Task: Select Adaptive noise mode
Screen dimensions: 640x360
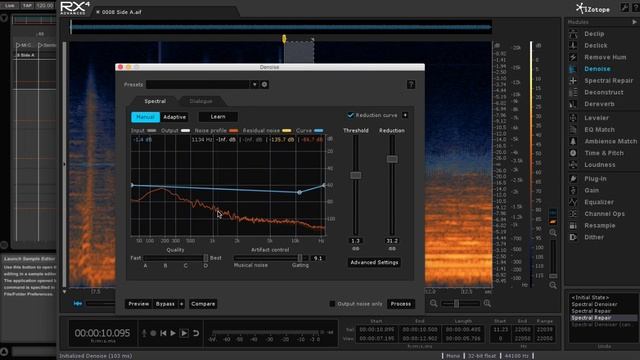Action: point(174,117)
